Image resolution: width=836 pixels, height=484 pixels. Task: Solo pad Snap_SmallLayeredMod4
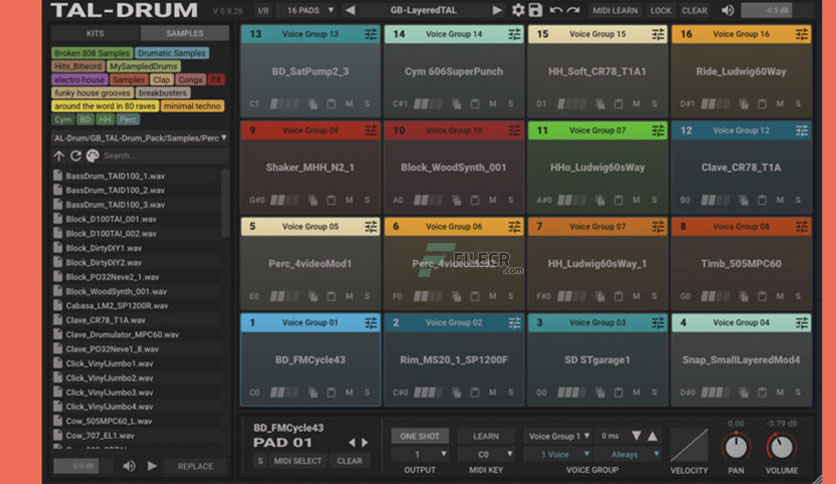click(x=798, y=392)
